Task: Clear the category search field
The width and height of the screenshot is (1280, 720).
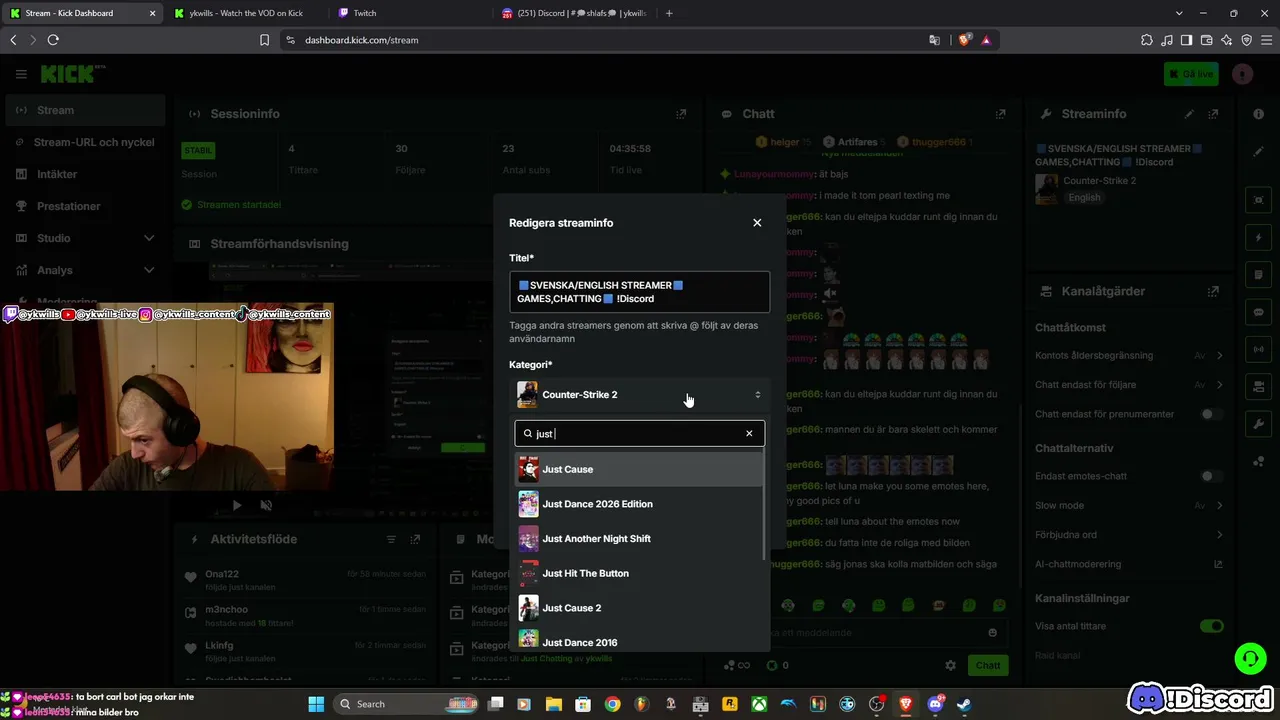Action: pyautogui.click(x=749, y=433)
